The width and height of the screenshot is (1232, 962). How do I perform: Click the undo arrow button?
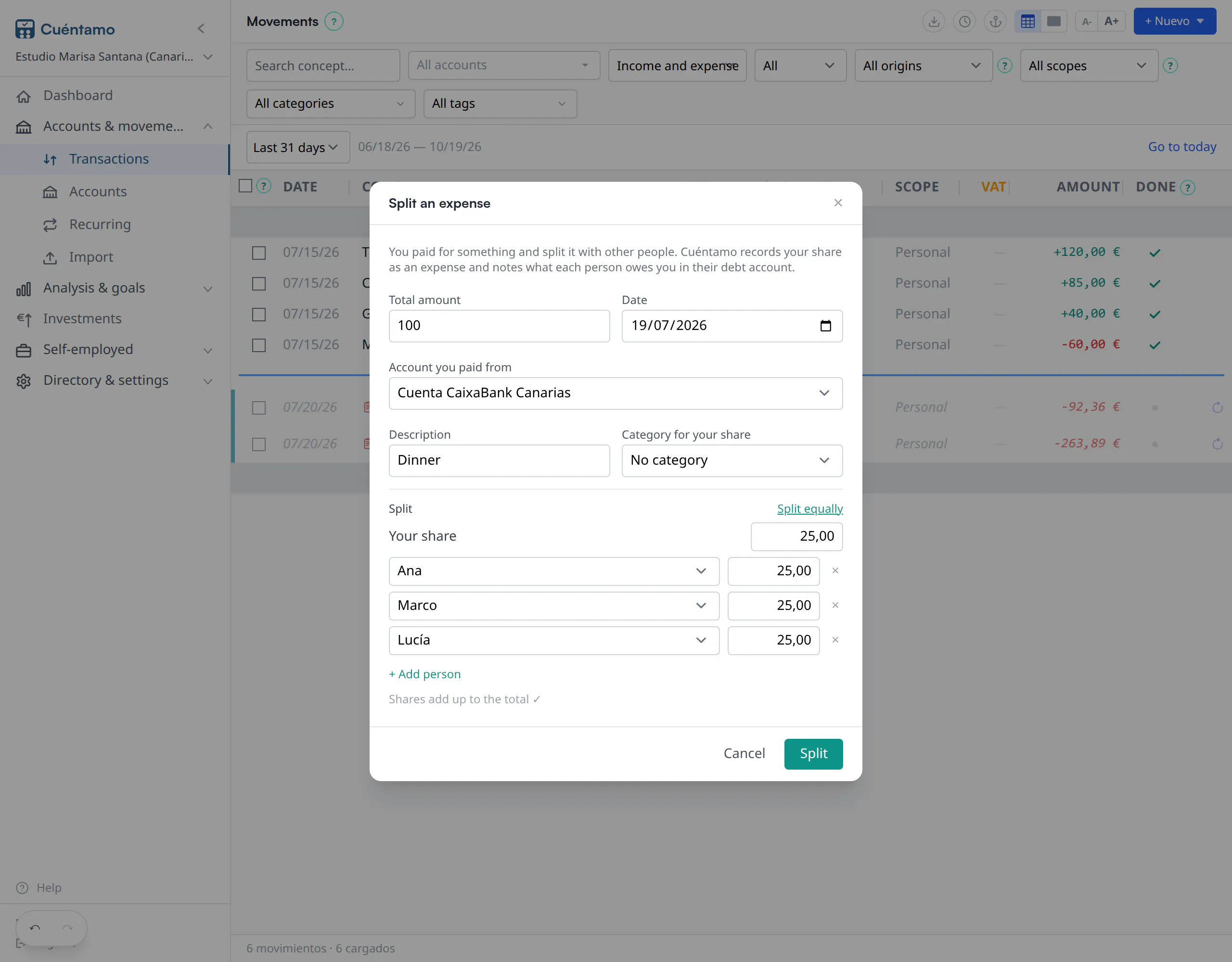(x=35, y=927)
